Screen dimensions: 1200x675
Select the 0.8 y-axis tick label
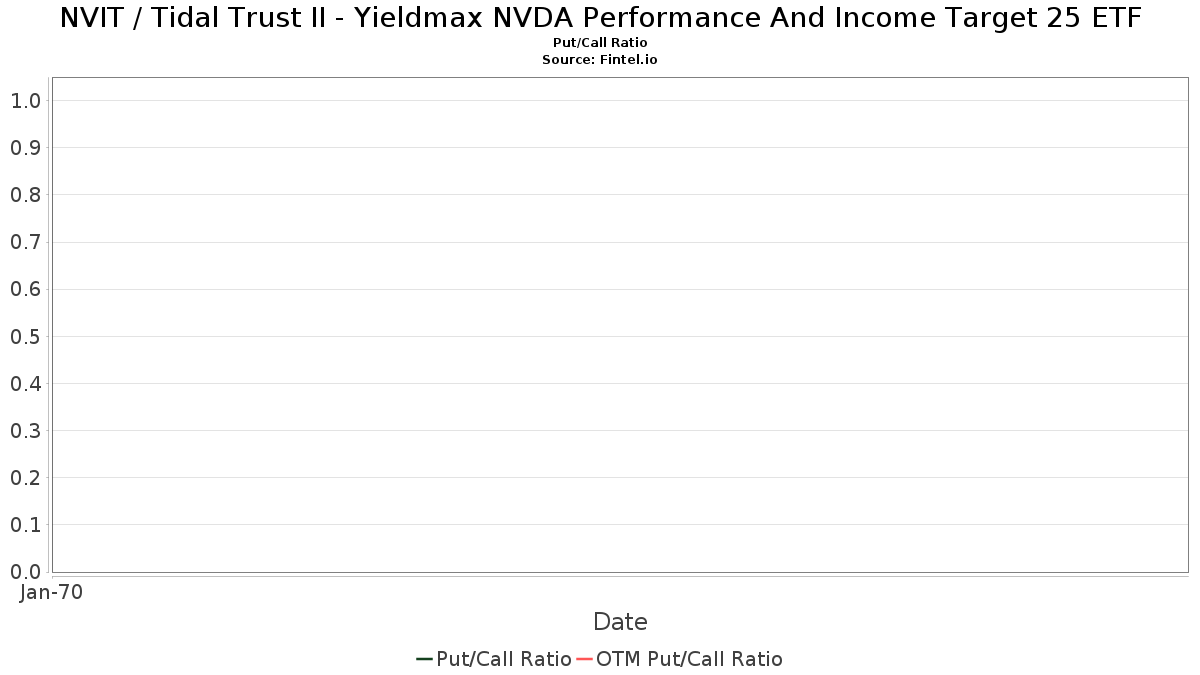25,195
